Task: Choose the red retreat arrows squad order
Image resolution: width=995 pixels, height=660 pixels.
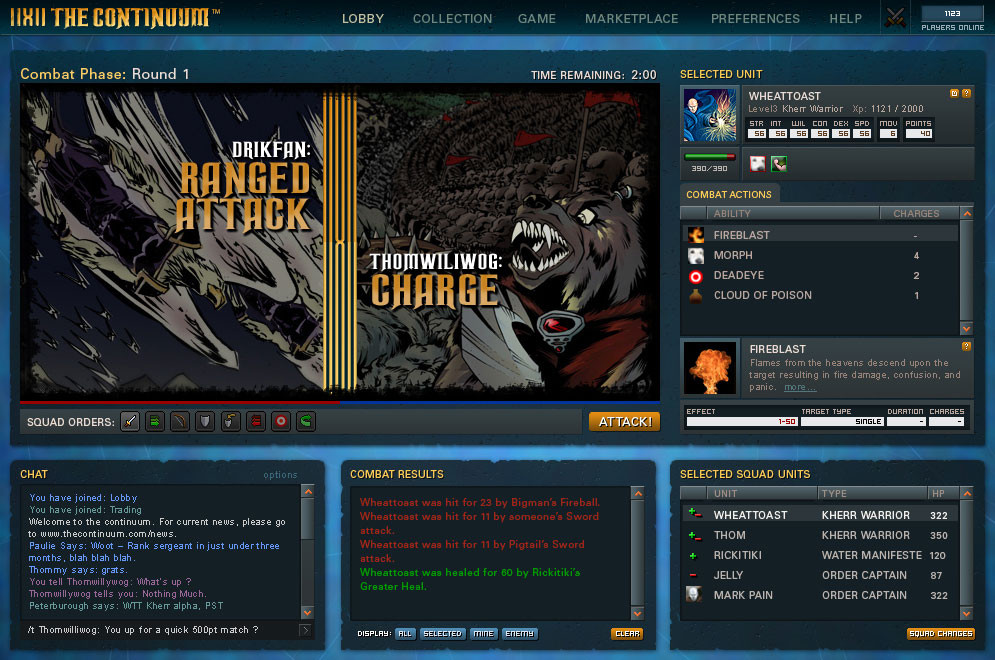Action: coord(256,421)
